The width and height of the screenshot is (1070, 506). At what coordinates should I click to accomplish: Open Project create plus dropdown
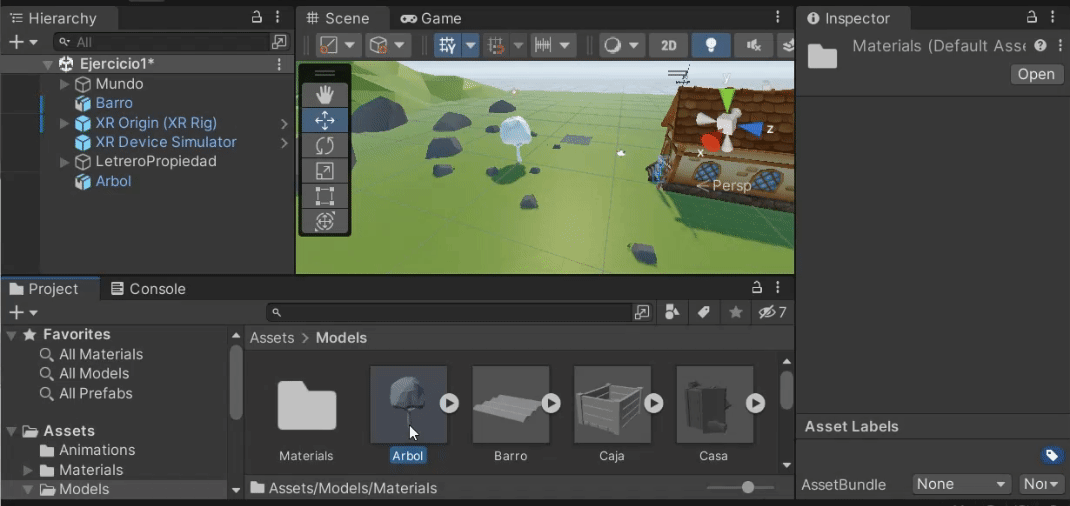tap(23, 312)
